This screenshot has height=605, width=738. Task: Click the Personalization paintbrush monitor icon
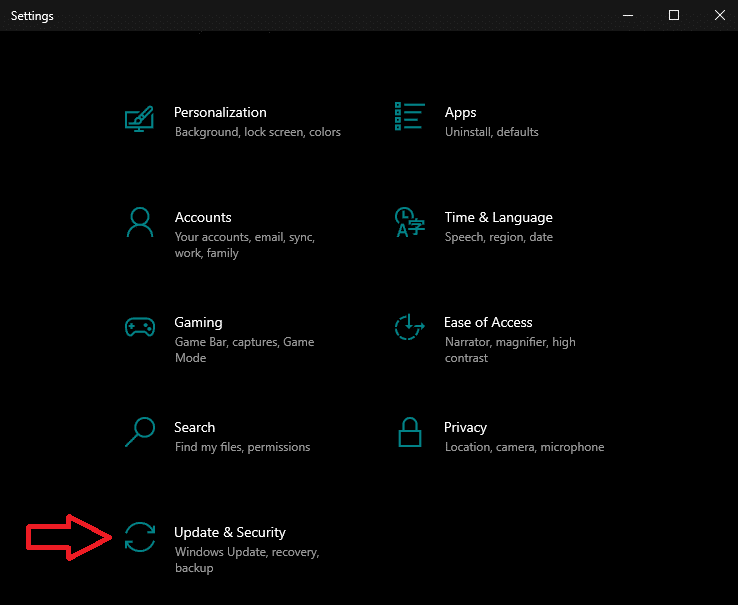coord(140,118)
